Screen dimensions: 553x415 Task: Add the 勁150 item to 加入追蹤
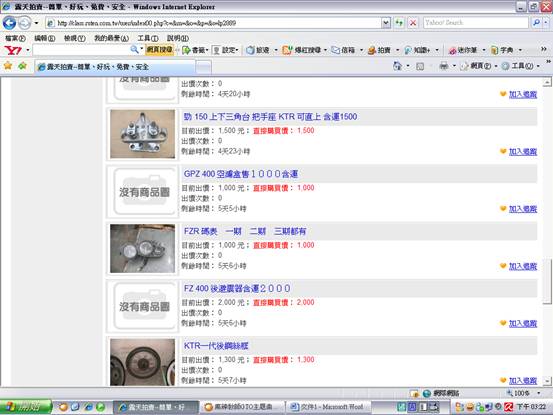(523, 152)
